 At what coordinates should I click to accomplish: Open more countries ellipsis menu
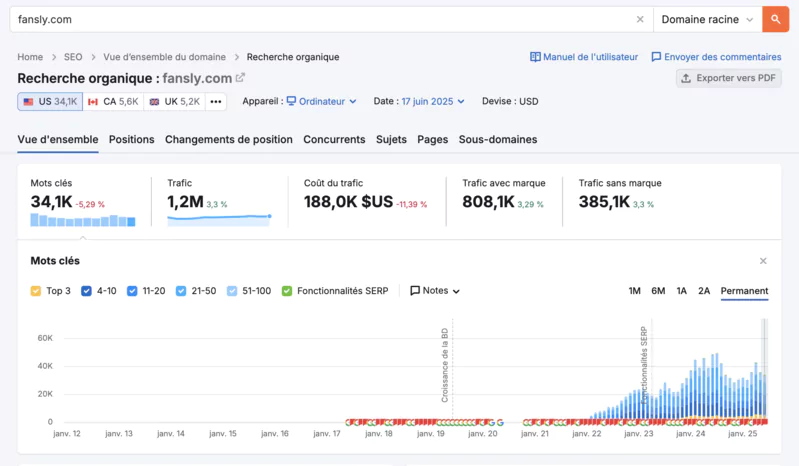click(x=216, y=101)
